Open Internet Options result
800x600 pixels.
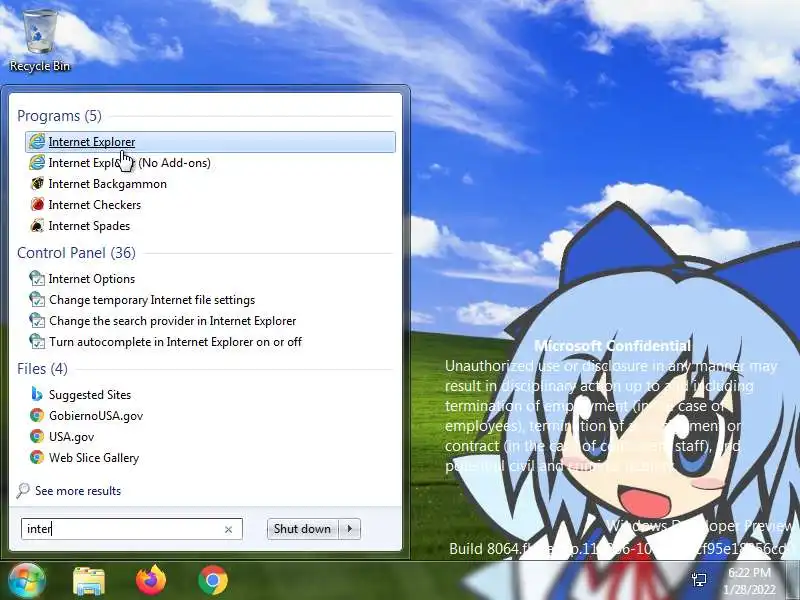coord(92,279)
